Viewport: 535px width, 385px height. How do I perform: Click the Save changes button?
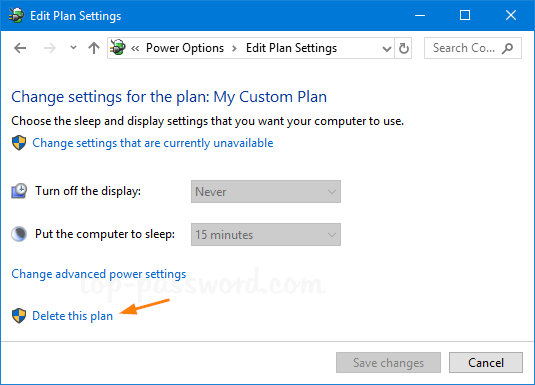[x=388, y=362]
